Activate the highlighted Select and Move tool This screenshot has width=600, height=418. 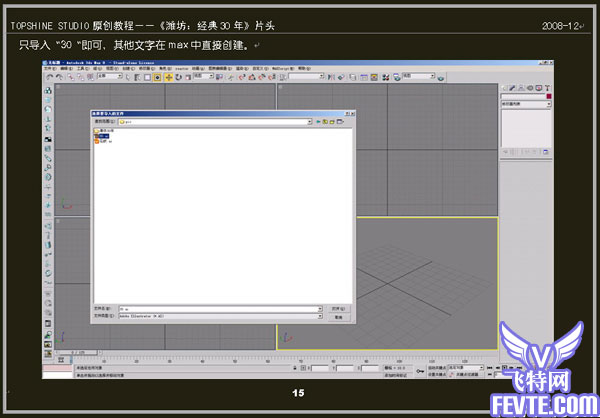pos(169,77)
